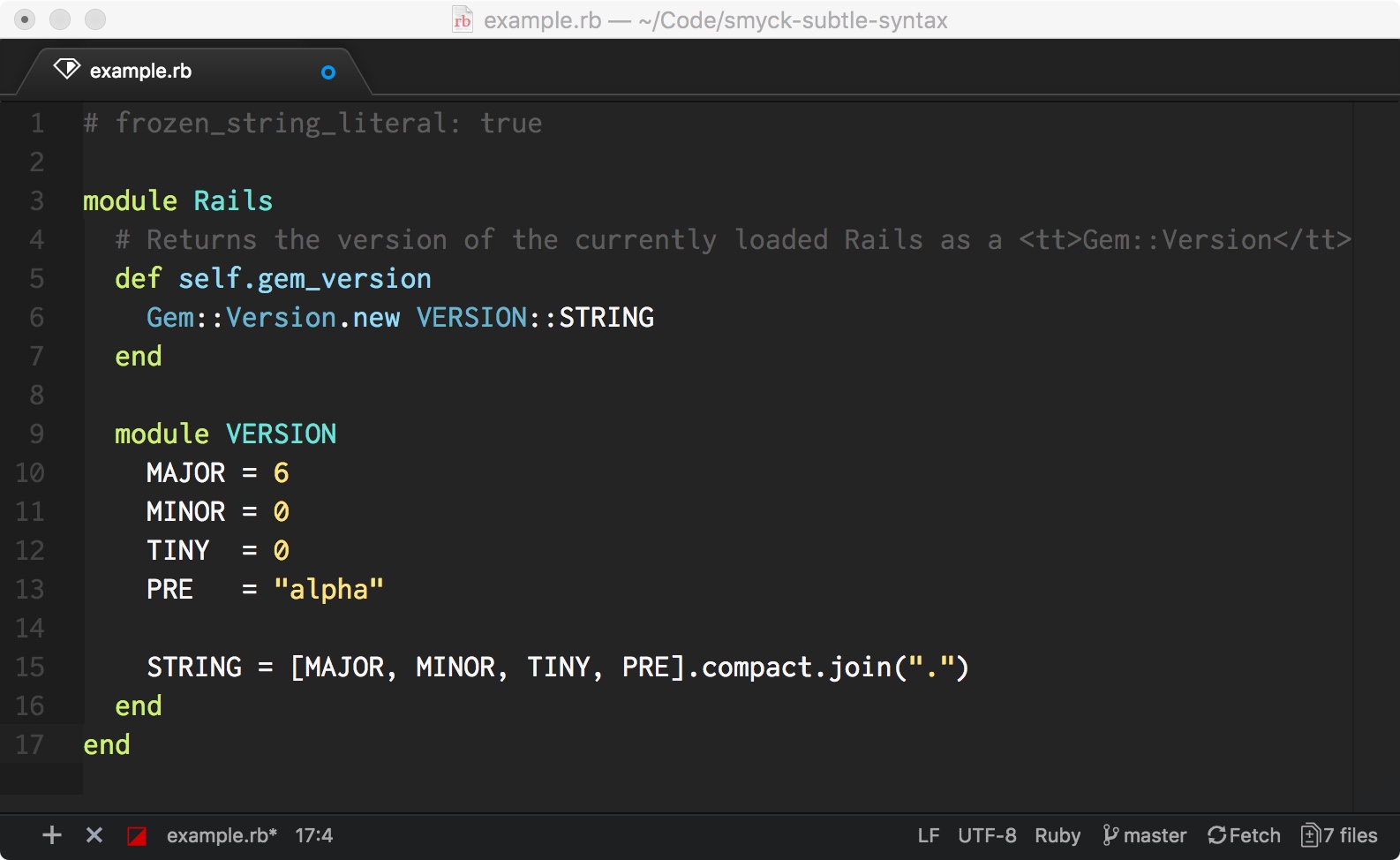Click the MINOR constant on line 11
Viewport: 1400px width, 860px height.
pos(185,511)
